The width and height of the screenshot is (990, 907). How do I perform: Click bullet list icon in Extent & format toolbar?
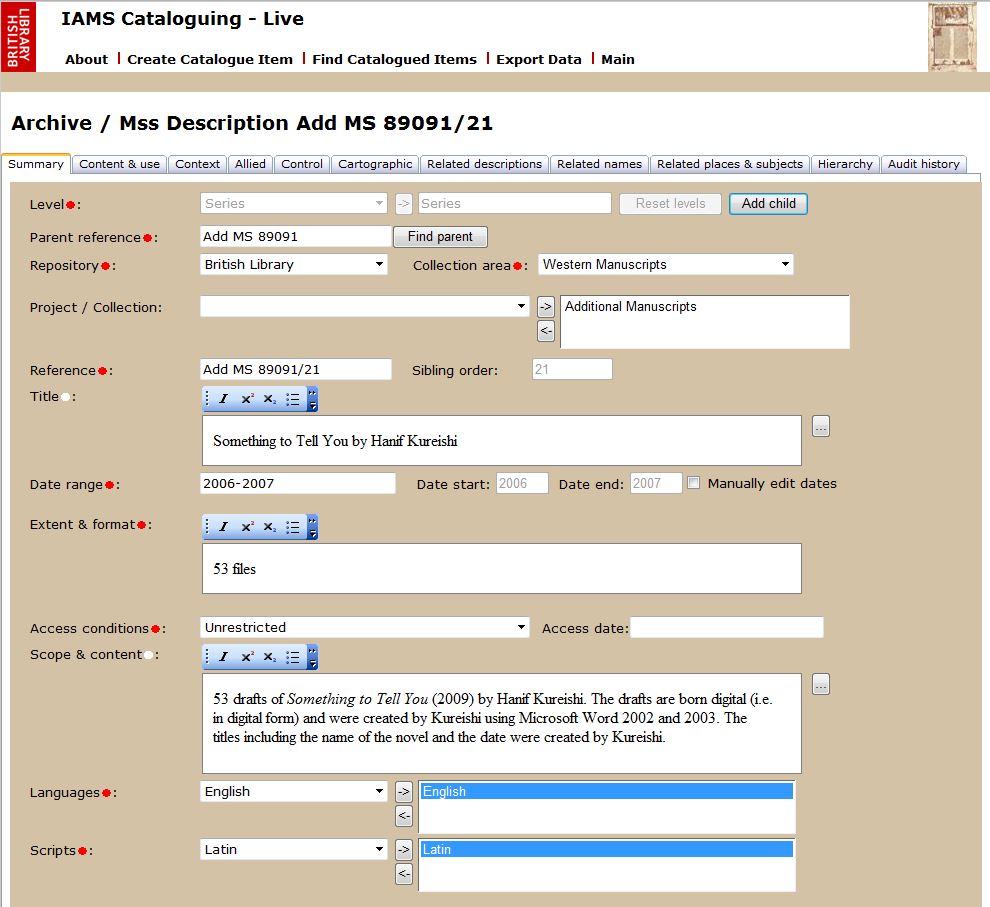(x=292, y=527)
